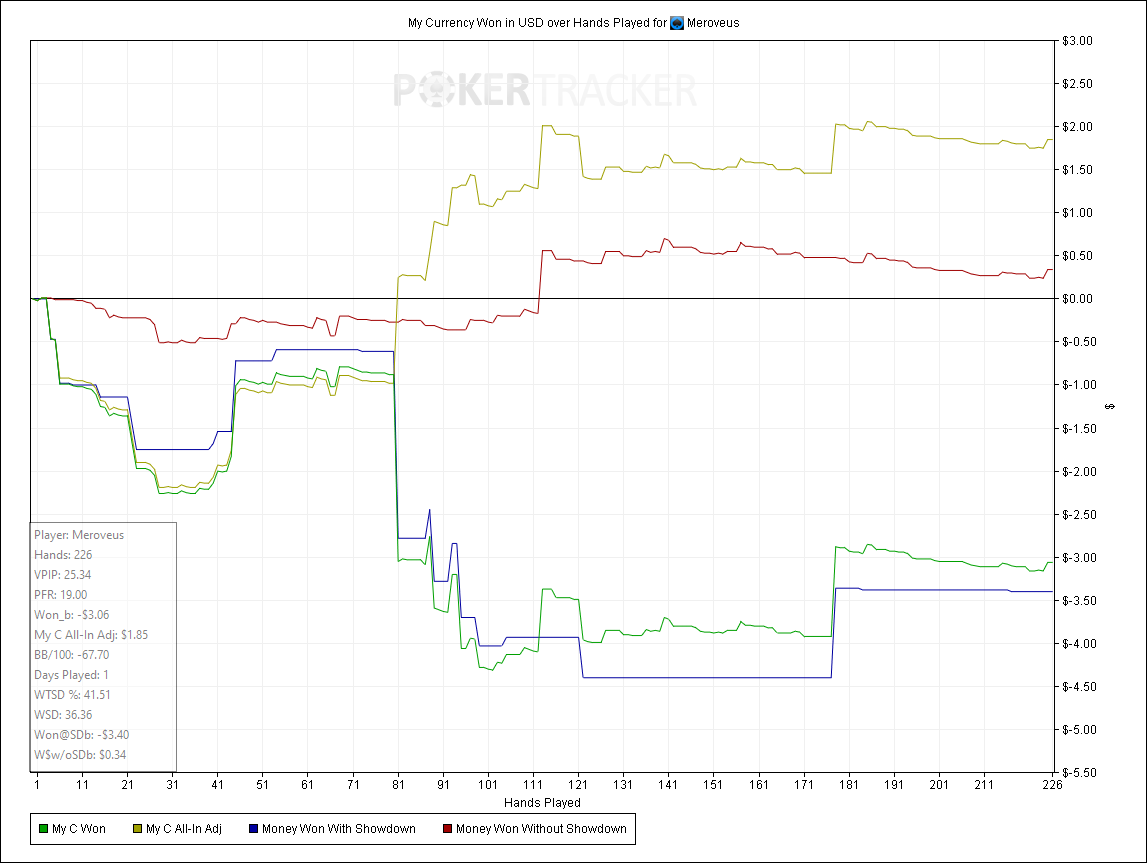
Task: Click the 'Hands Played' axis label
Action: coord(542,802)
